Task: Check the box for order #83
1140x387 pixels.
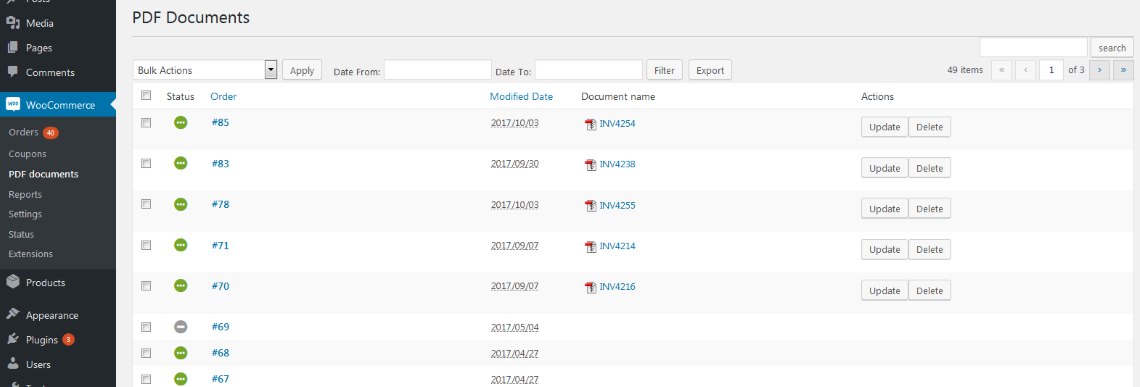Action: pyautogui.click(x=146, y=164)
